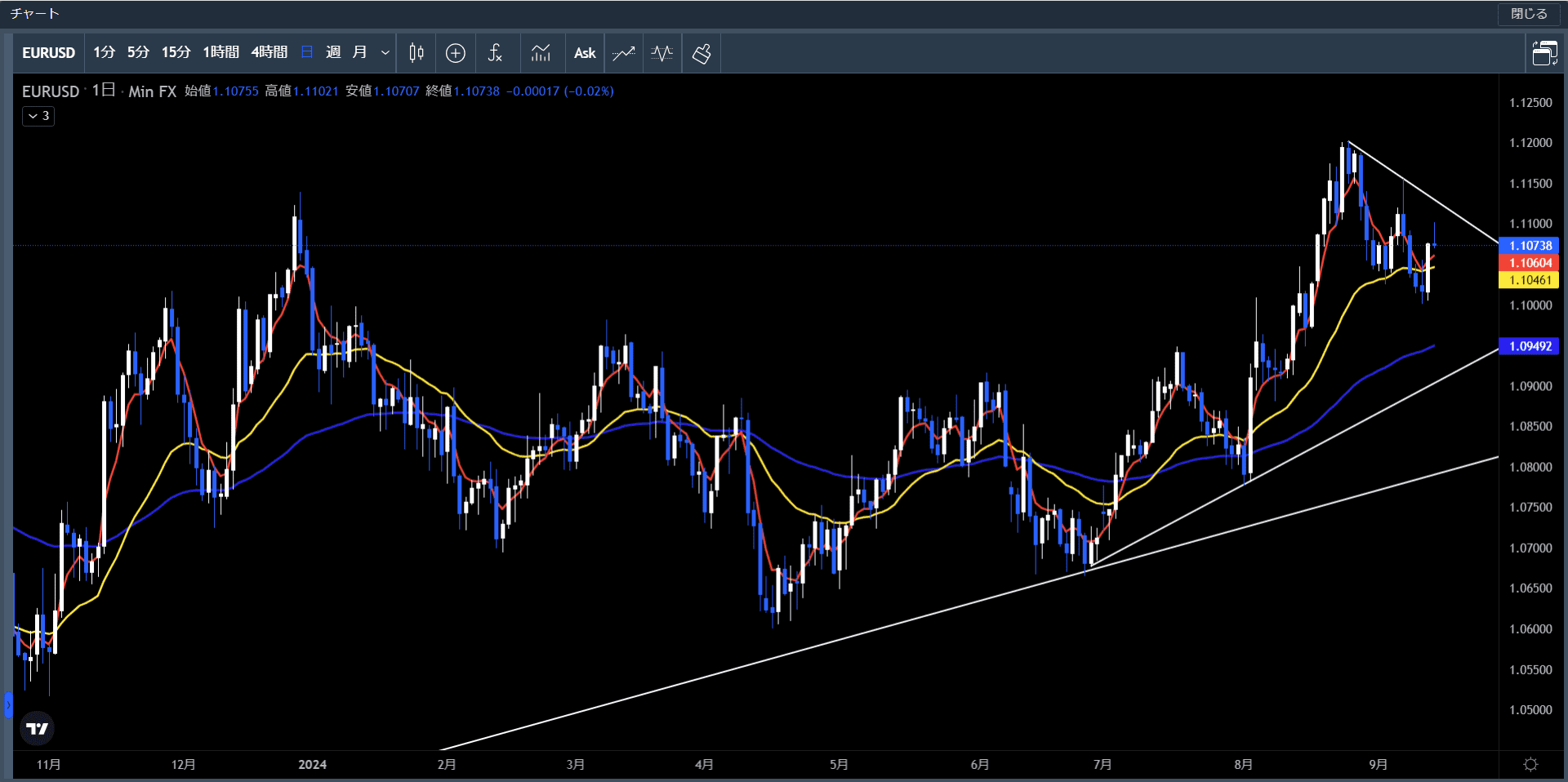Click the 閉じる close button
Image resolution: width=1568 pixels, height=782 pixels.
(x=1529, y=14)
